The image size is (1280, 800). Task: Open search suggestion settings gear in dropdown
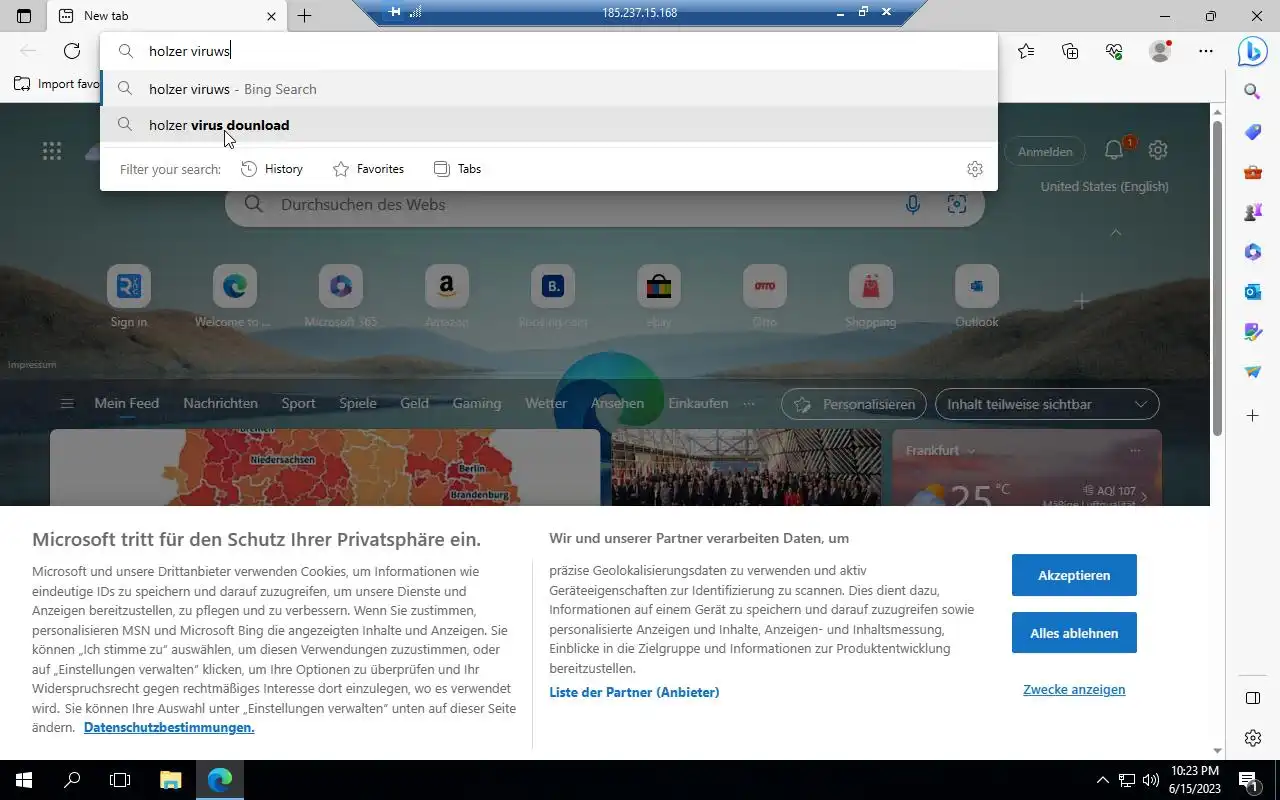pos(975,169)
